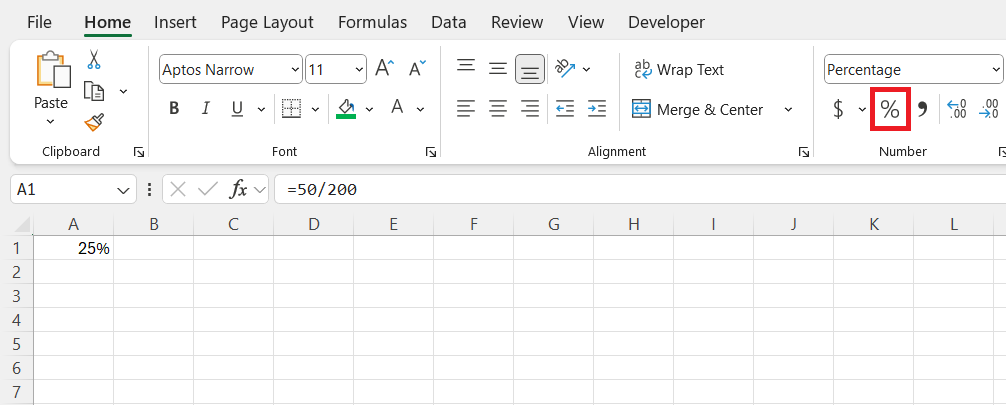Toggle Underline formatting
This screenshot has height=405, width=1006.
[x=237, y=108]
